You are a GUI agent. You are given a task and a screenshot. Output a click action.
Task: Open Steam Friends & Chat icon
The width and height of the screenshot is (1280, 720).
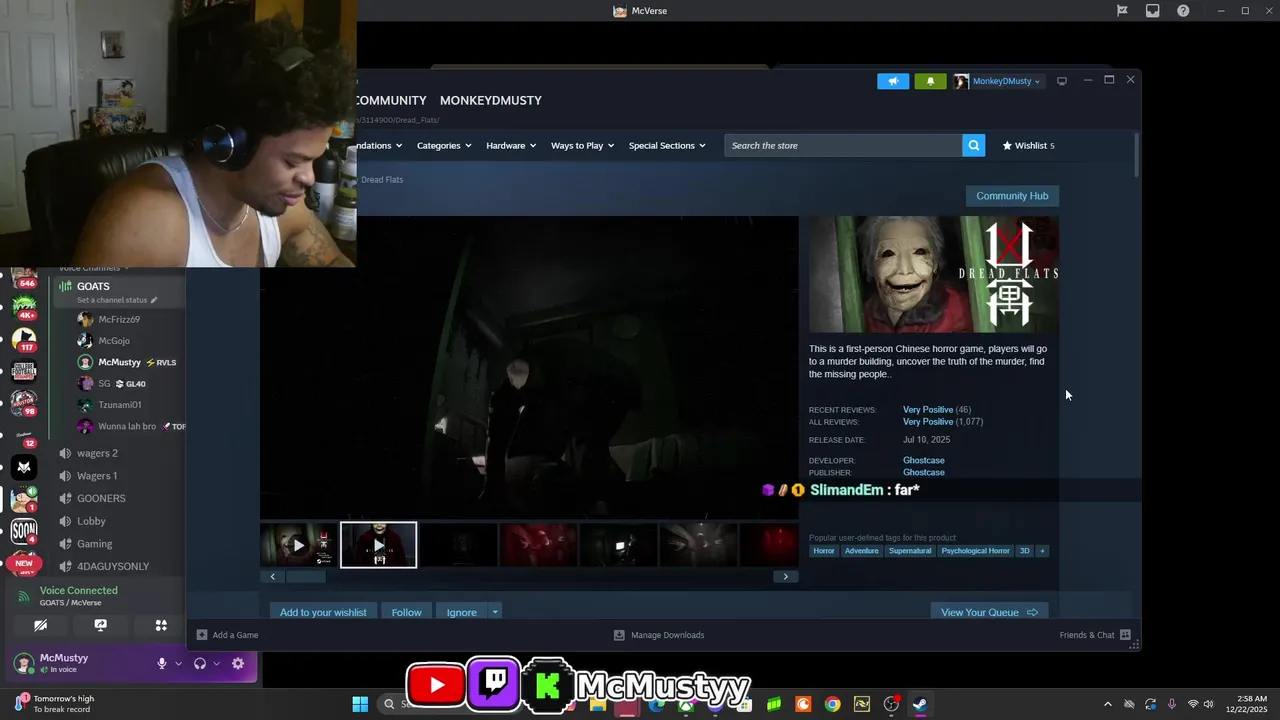[1125, 635]
